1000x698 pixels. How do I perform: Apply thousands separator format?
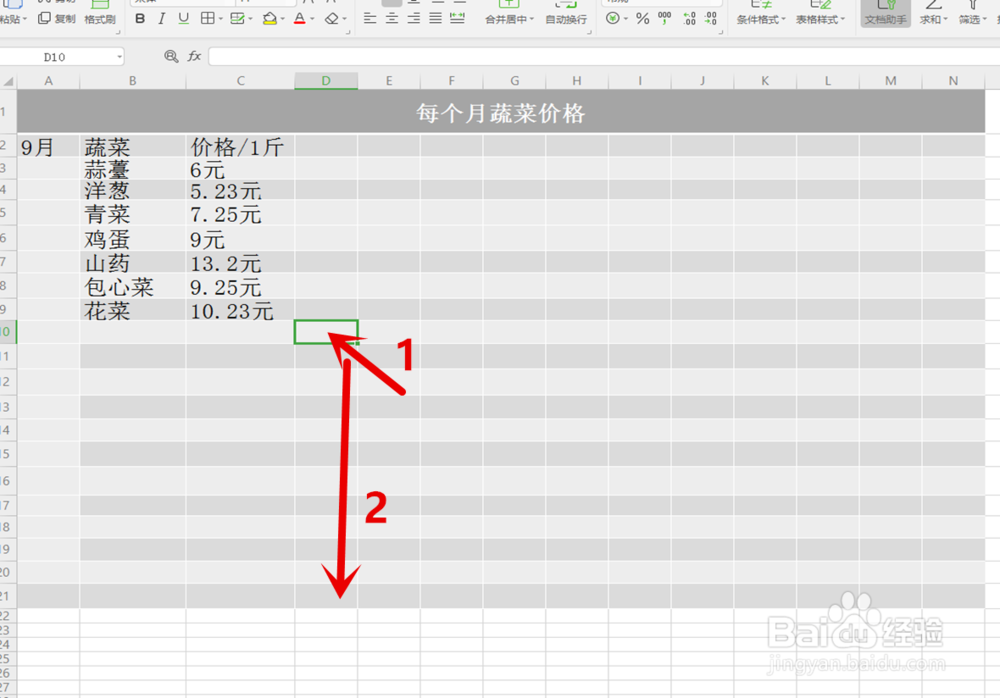click(665, 19)
